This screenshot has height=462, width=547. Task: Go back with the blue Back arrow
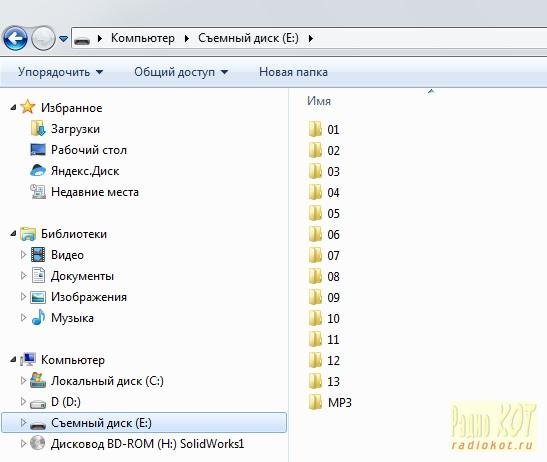[x=15, y=38]
